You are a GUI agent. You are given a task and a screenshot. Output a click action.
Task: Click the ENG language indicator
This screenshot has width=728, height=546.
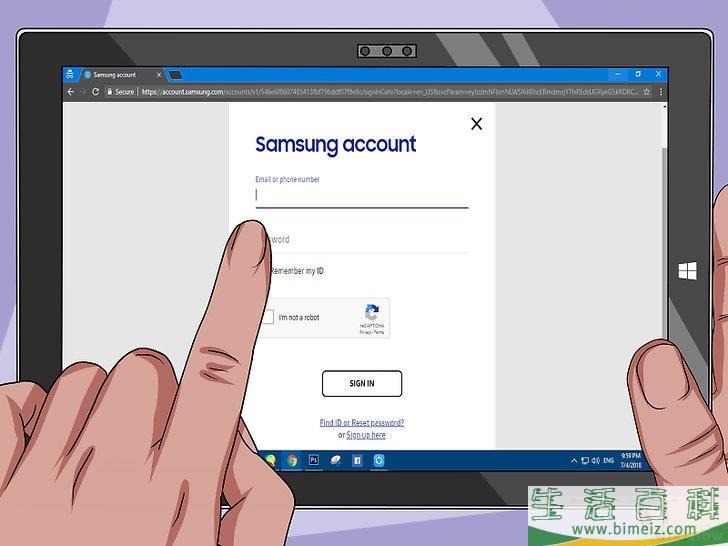pos(609,461)
